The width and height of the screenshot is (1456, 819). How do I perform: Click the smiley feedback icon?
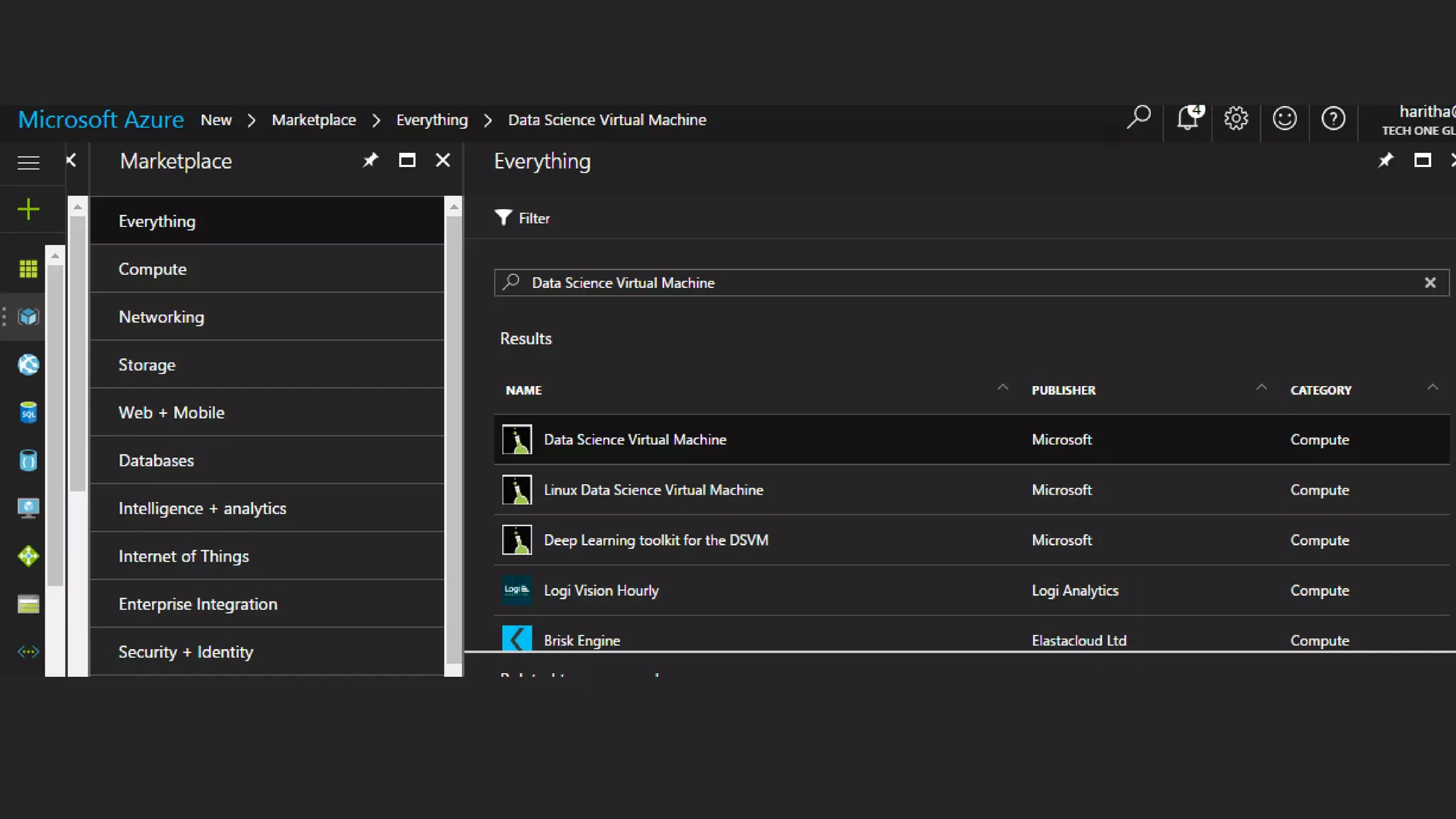tap(1284, 118)
